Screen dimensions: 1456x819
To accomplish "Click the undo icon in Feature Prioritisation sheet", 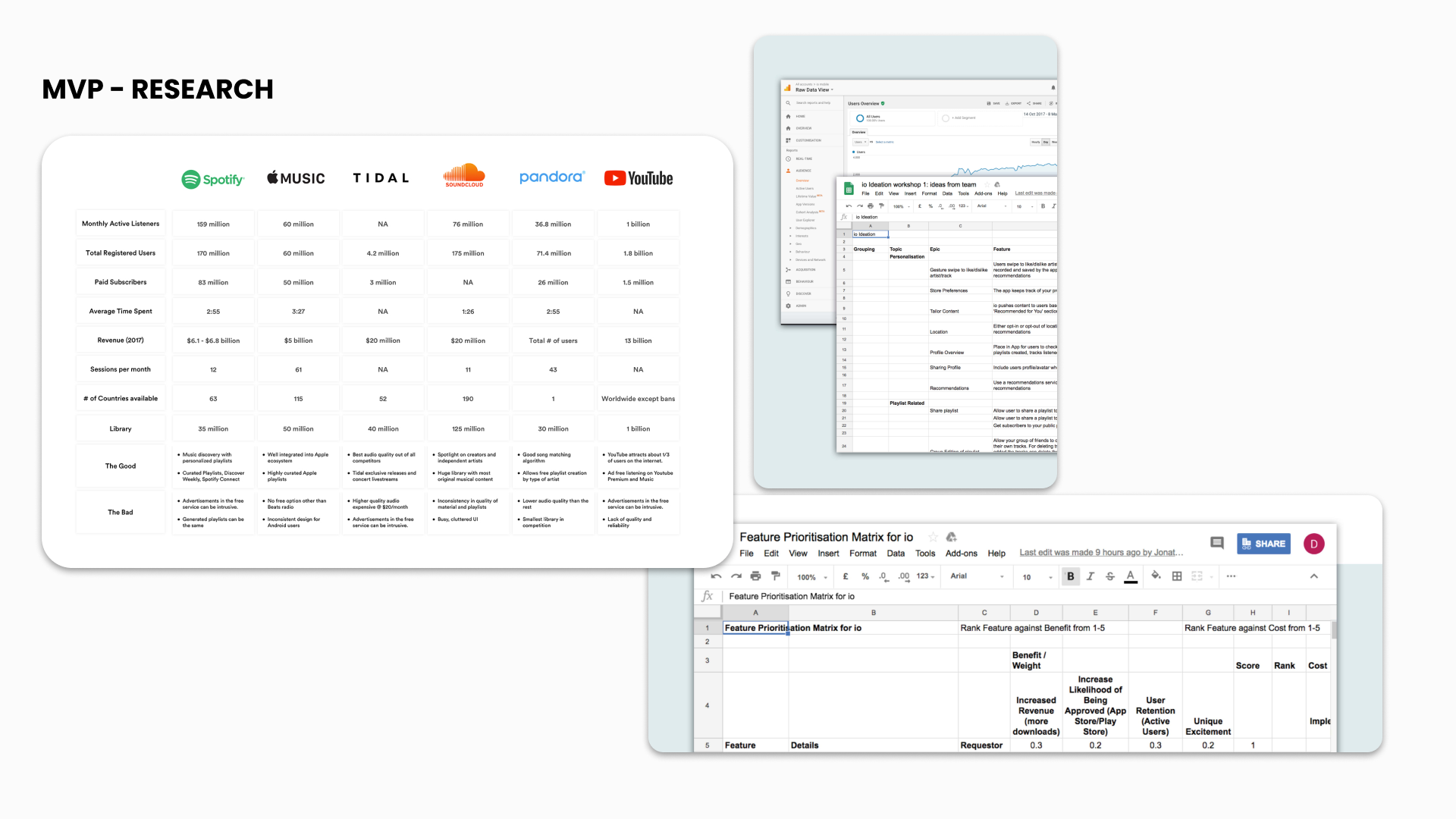I will pos(716,577).
